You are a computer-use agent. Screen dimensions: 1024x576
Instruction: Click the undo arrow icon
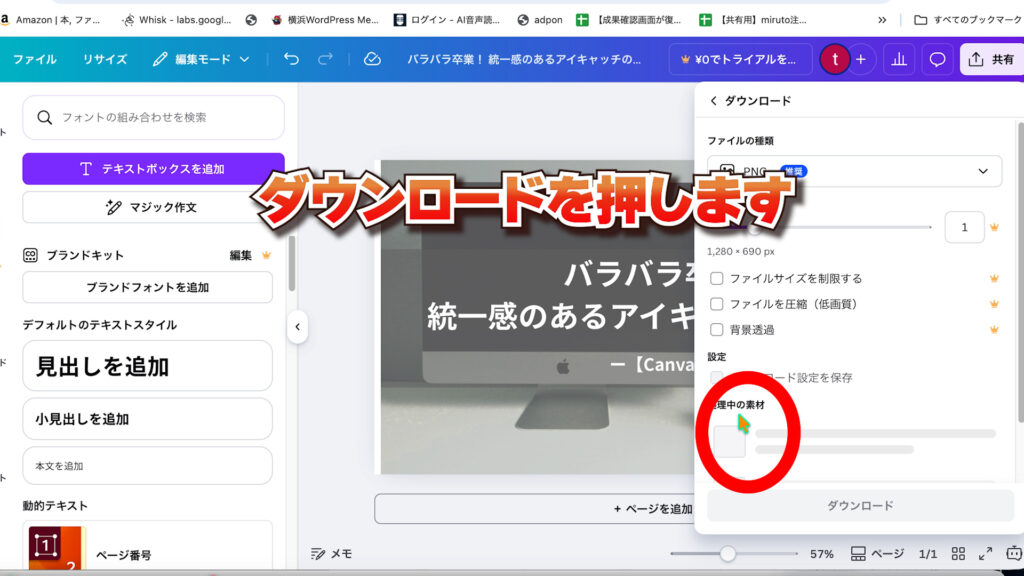[291, 59]
